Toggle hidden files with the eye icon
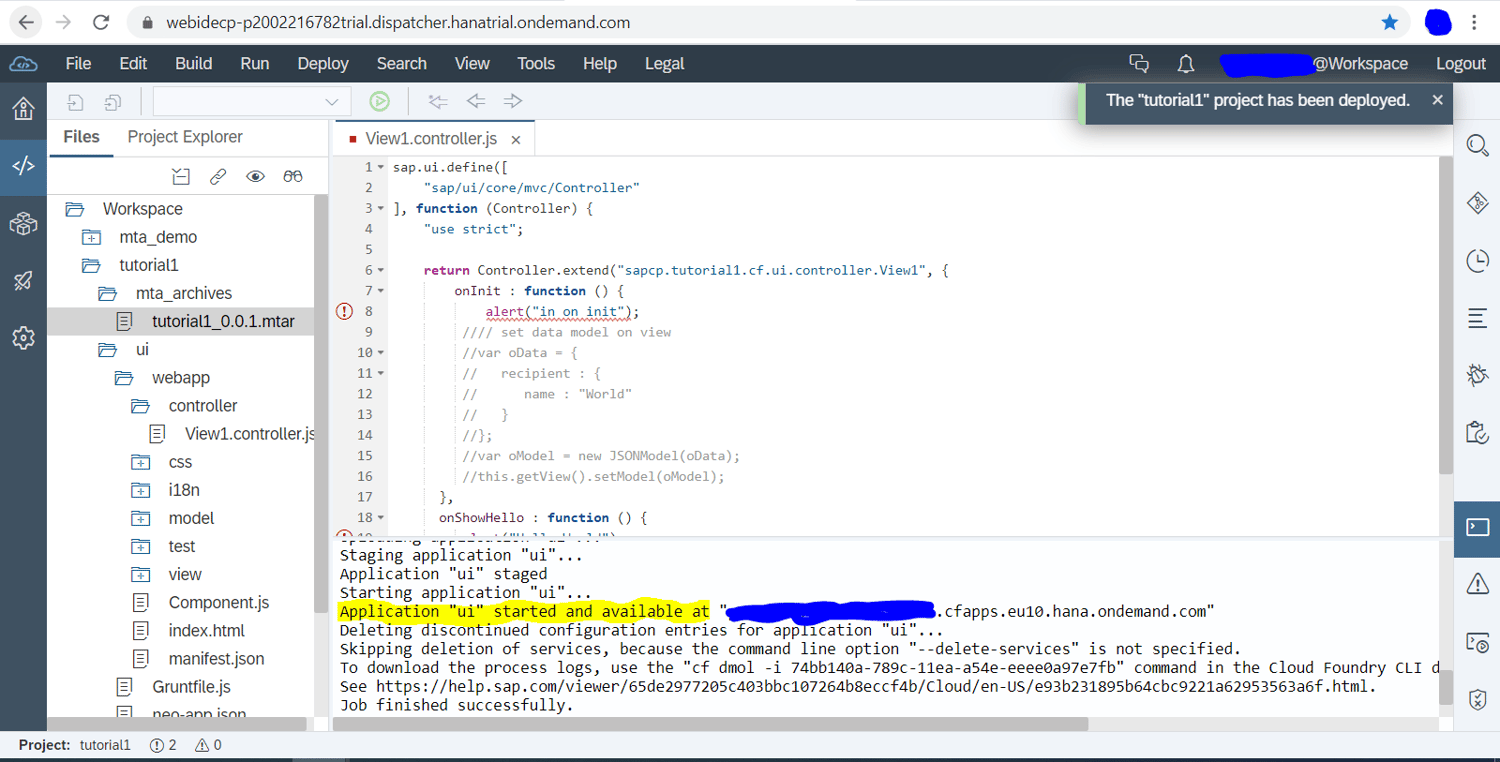This screenshot has height=762, width=1500. click(255, 176)
